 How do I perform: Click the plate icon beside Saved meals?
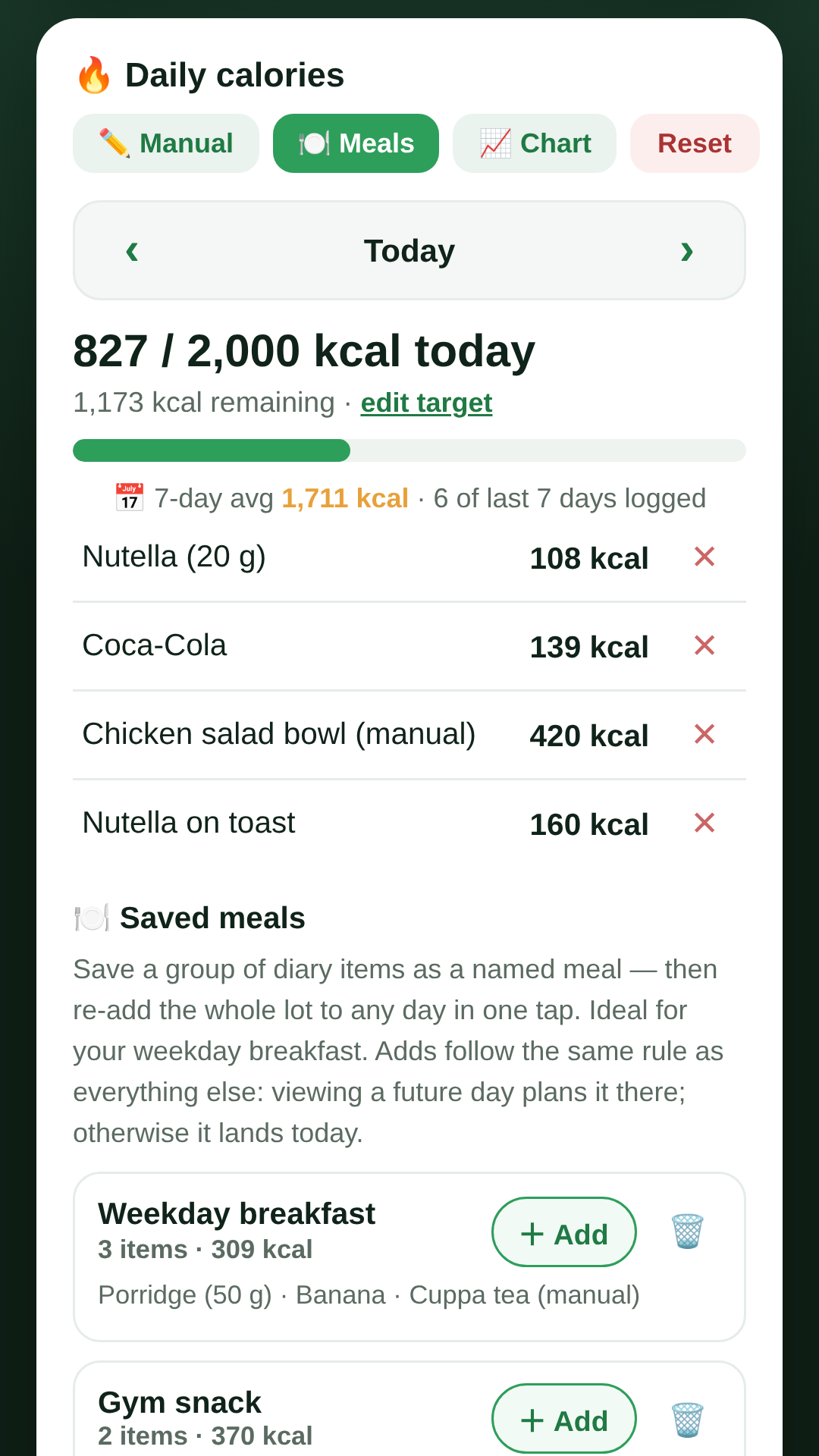[92, 918]
